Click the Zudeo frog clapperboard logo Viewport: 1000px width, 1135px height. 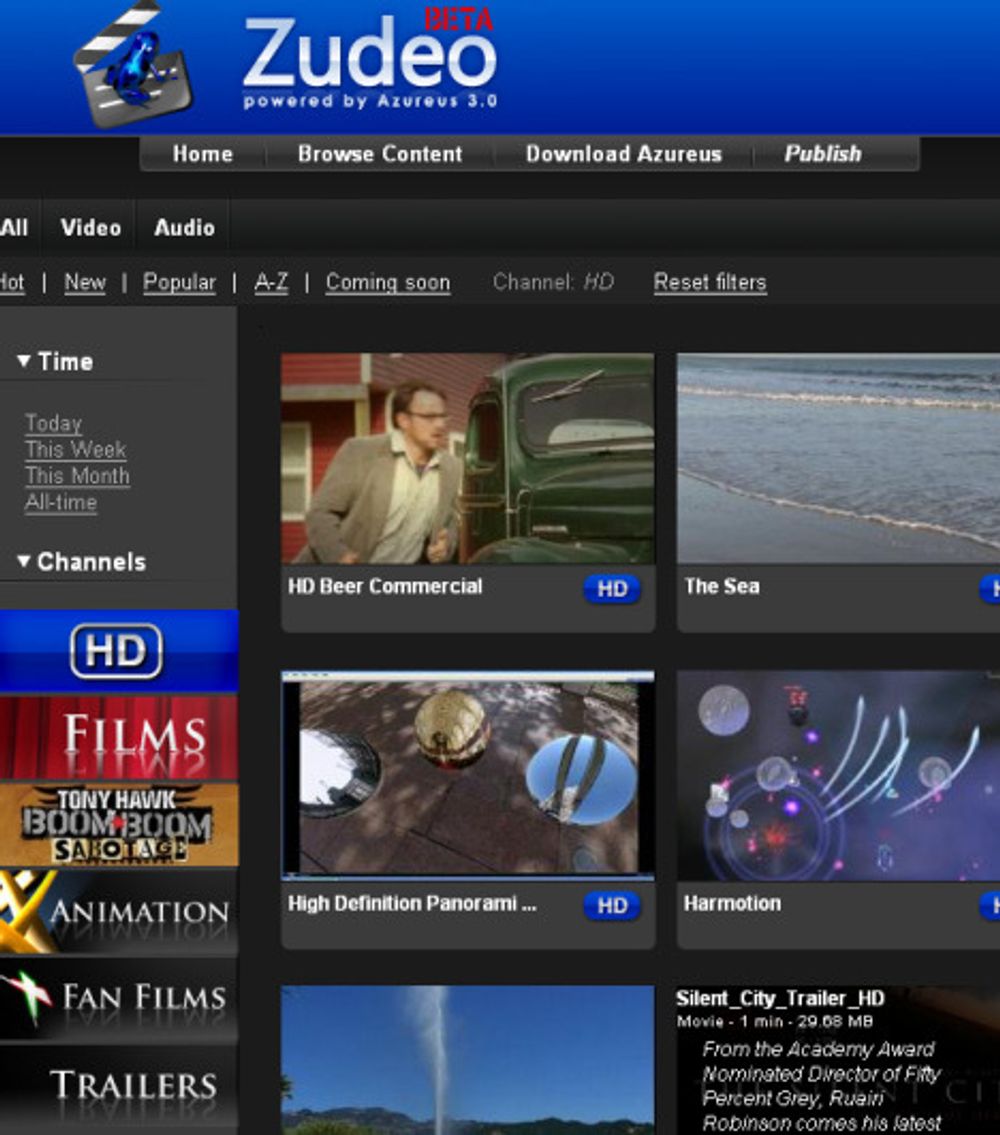(x=134, y=65)
